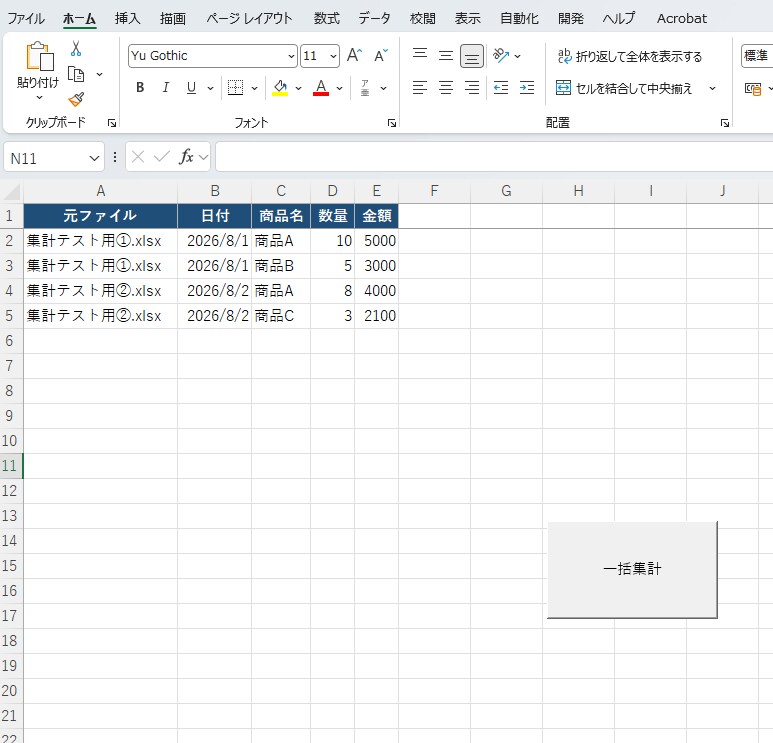Viewport: 773px width, 743px height.
Task: Expand the copy options arrow
Action: [x=100, y=74]
